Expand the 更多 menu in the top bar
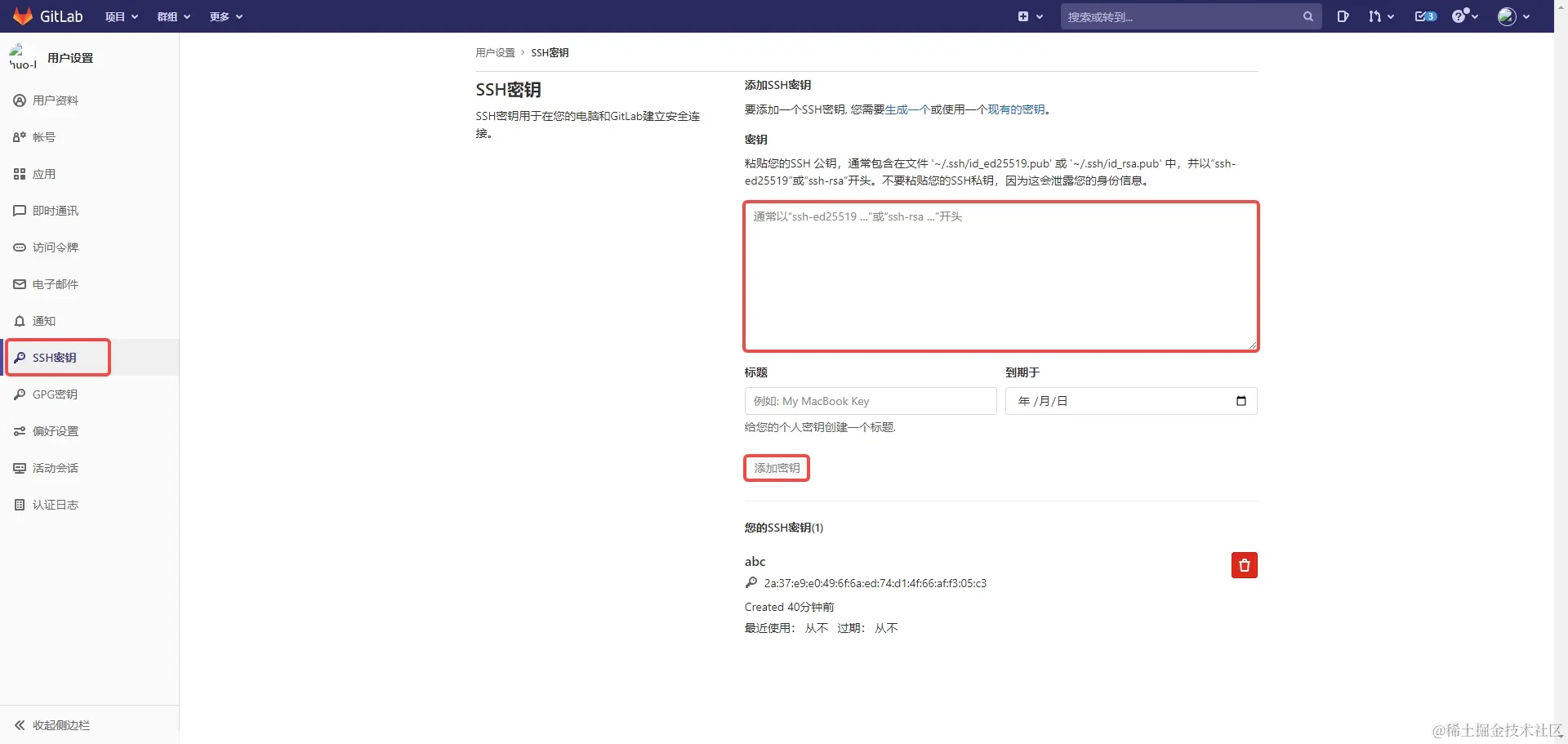The height and width of the screenshot is (744, 1568). 226,16
